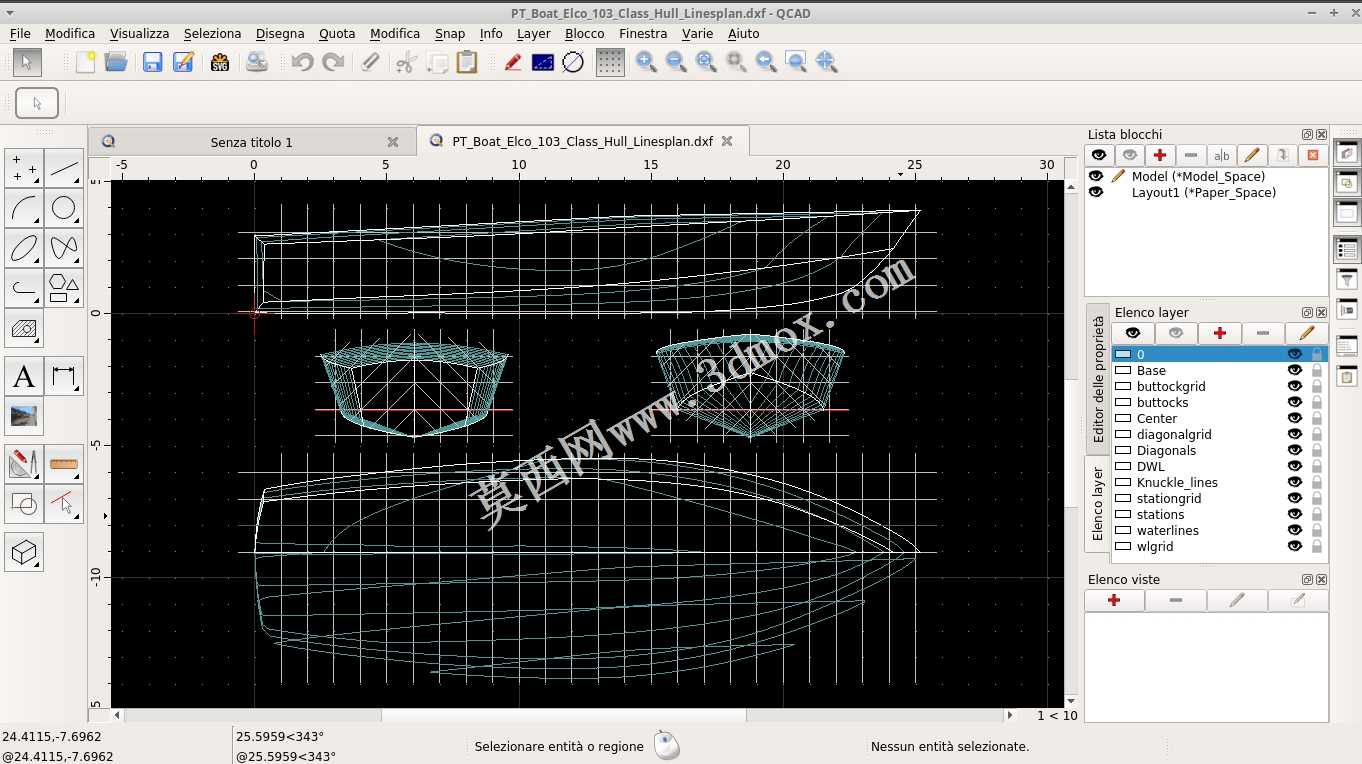Click the red plus add-block icon in Lista blocchi

click(1160, 155)
